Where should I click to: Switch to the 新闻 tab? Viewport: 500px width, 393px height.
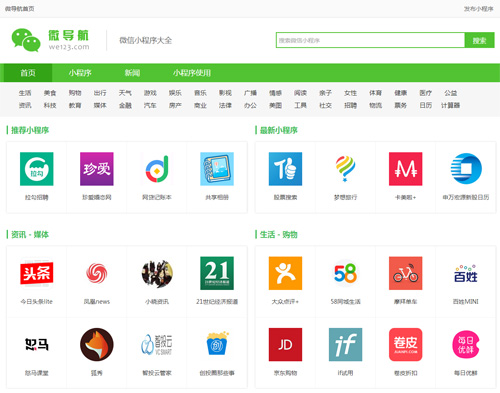132,73
